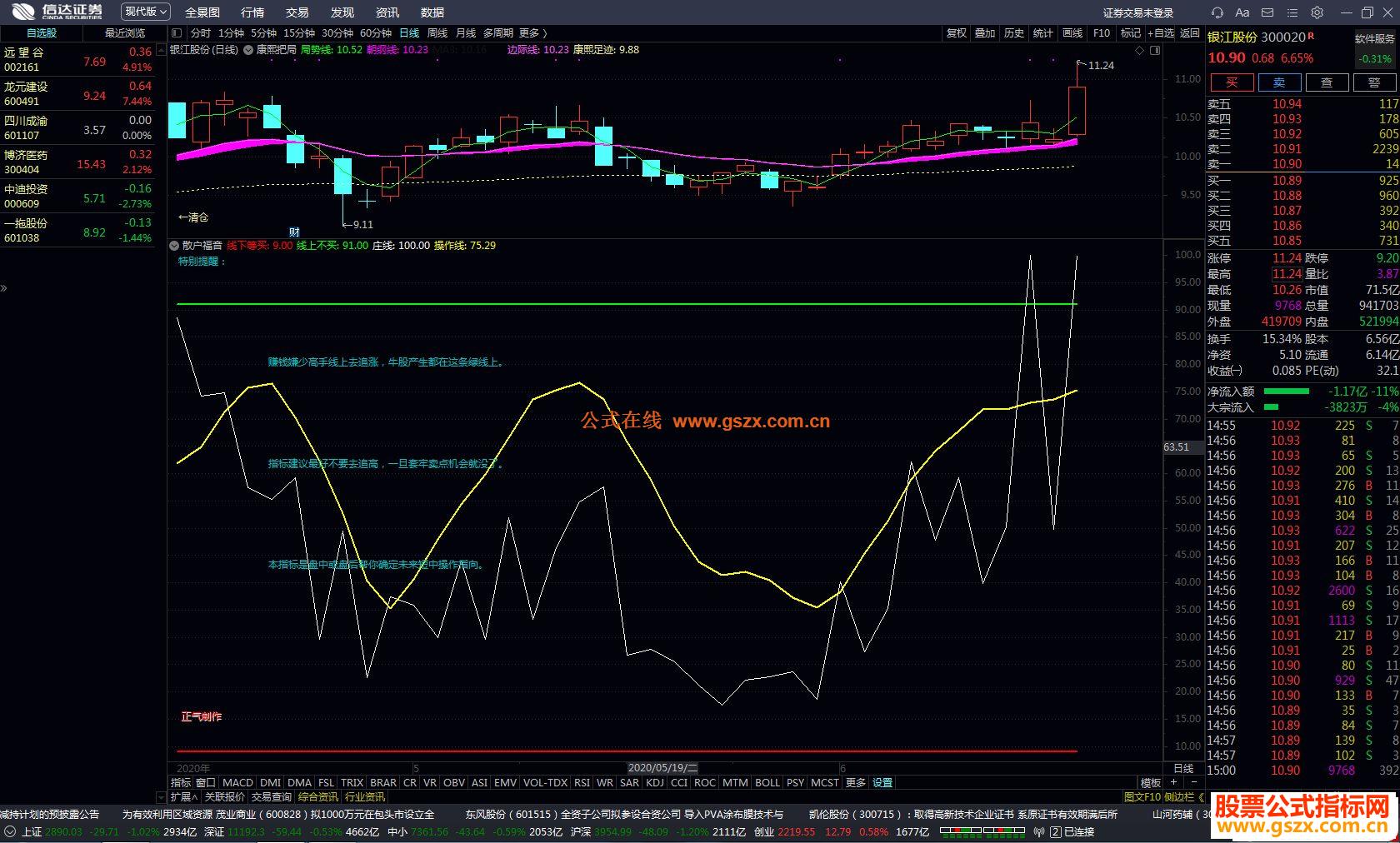
Task: Click the small up arrow next to 银江股份(日线)
Action: tap(162, 50)
